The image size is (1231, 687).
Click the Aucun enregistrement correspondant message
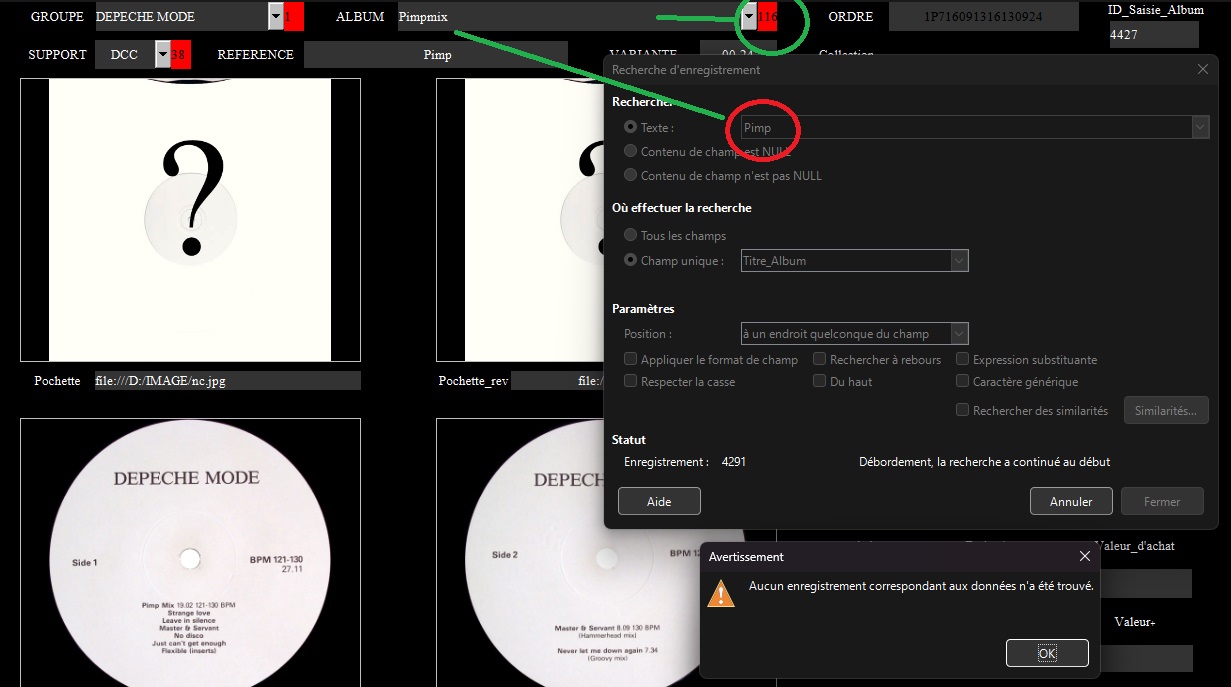click(x=921, y=585)
